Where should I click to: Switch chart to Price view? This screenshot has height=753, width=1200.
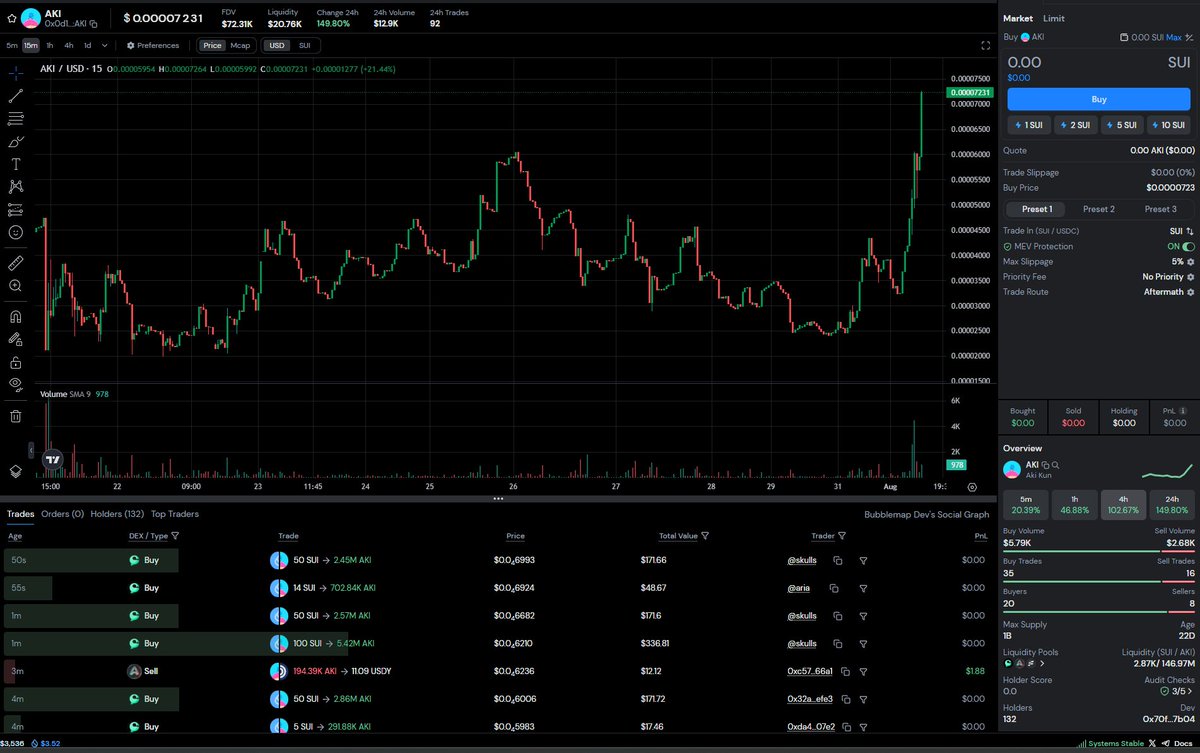click(x=212, y=45)
